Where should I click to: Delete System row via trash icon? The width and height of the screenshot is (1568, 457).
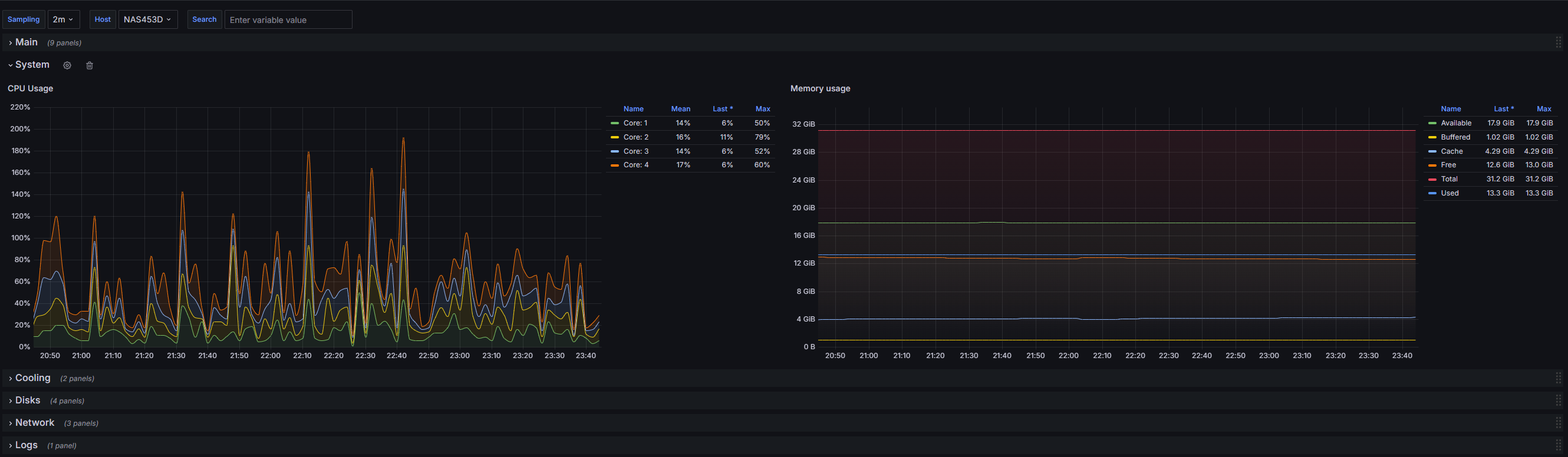[x=90, y=66]
